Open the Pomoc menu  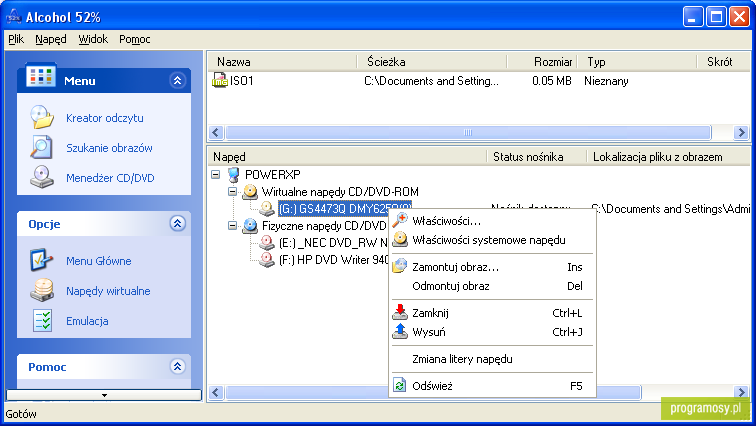(135, 39)
